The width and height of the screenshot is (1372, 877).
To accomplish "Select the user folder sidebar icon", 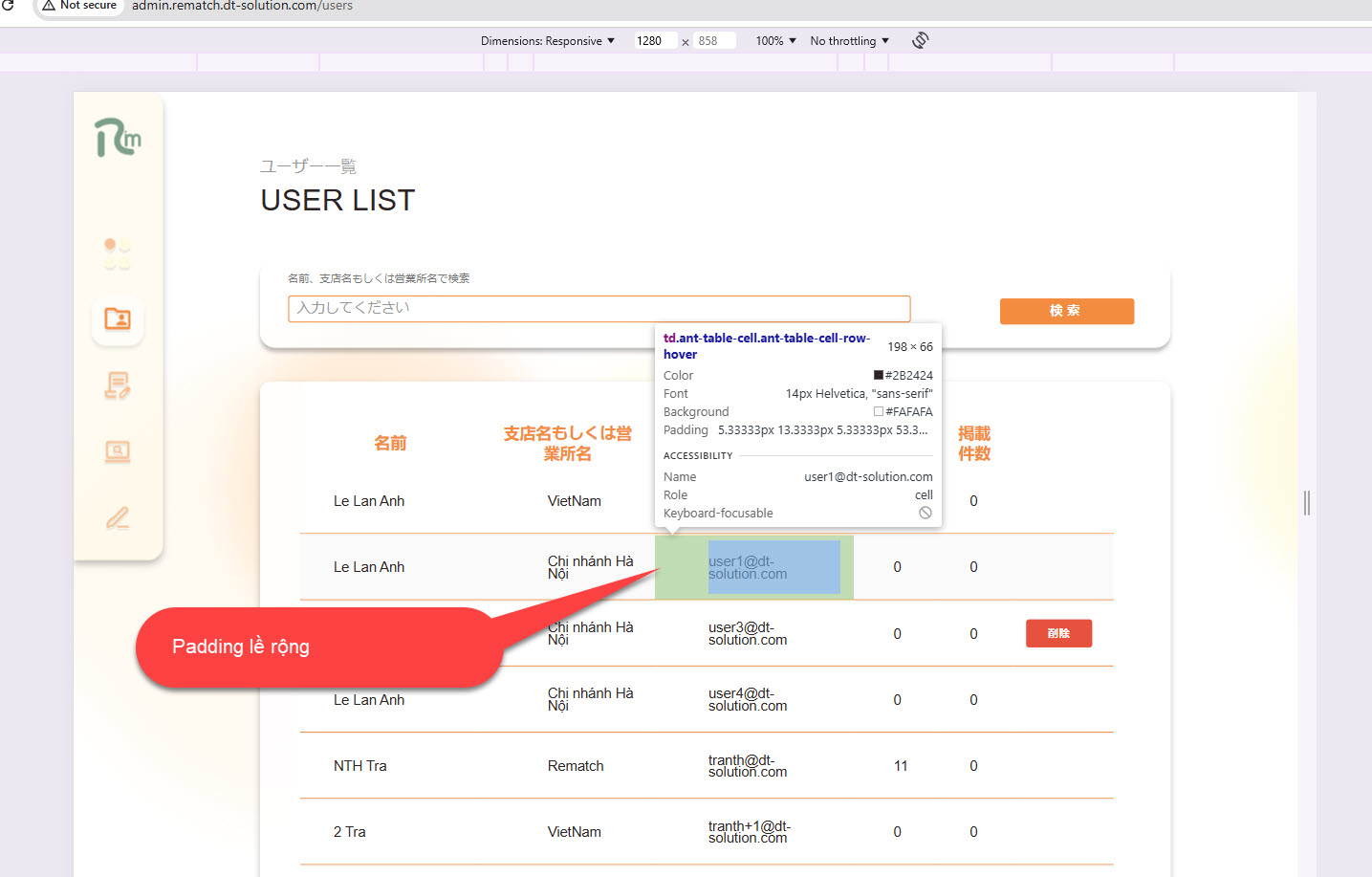I will [x=118, y=318].
